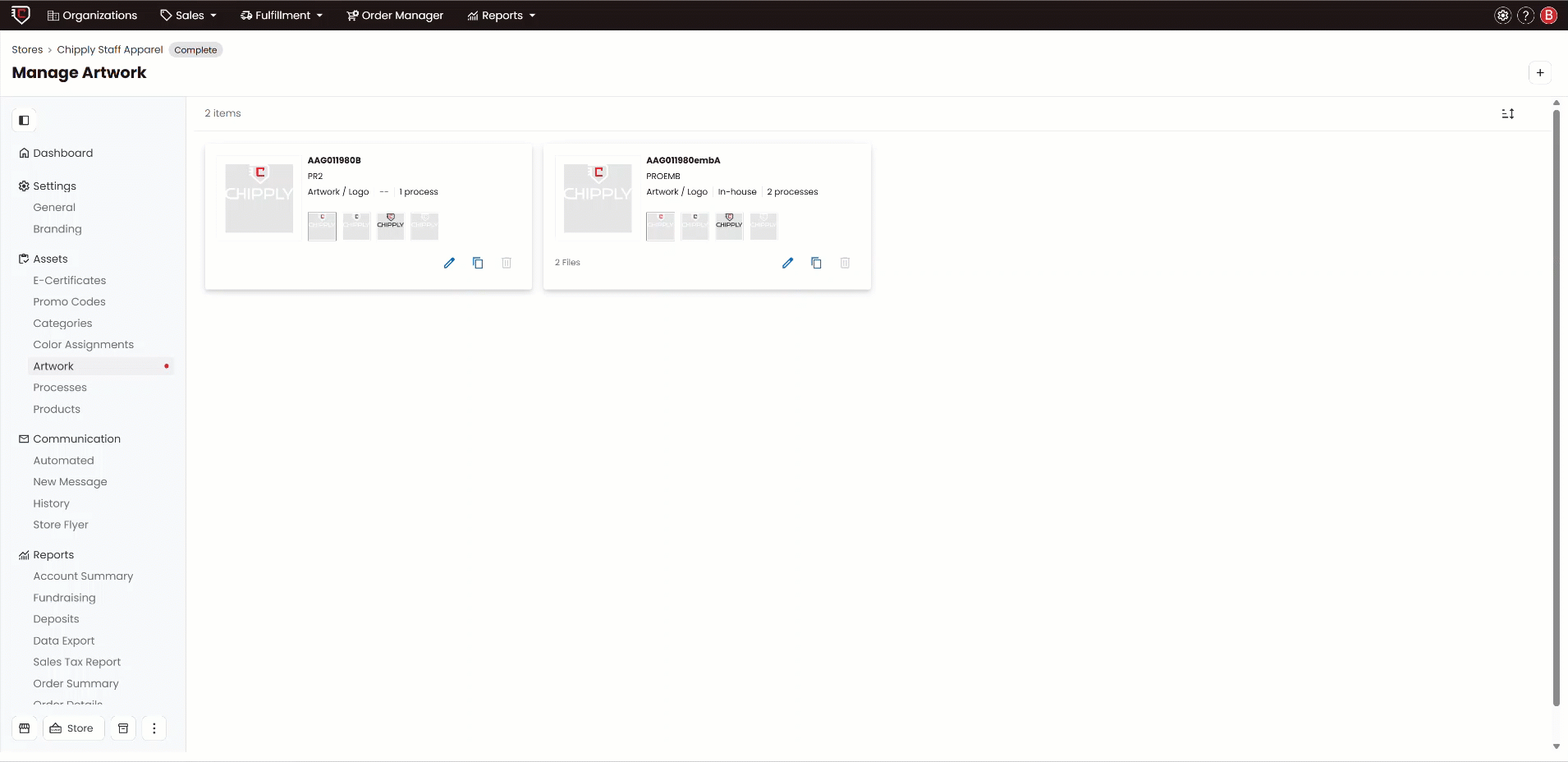Navigate to Stores breadcrumb link
The image size is (1568, 762).
pos(27,50)
